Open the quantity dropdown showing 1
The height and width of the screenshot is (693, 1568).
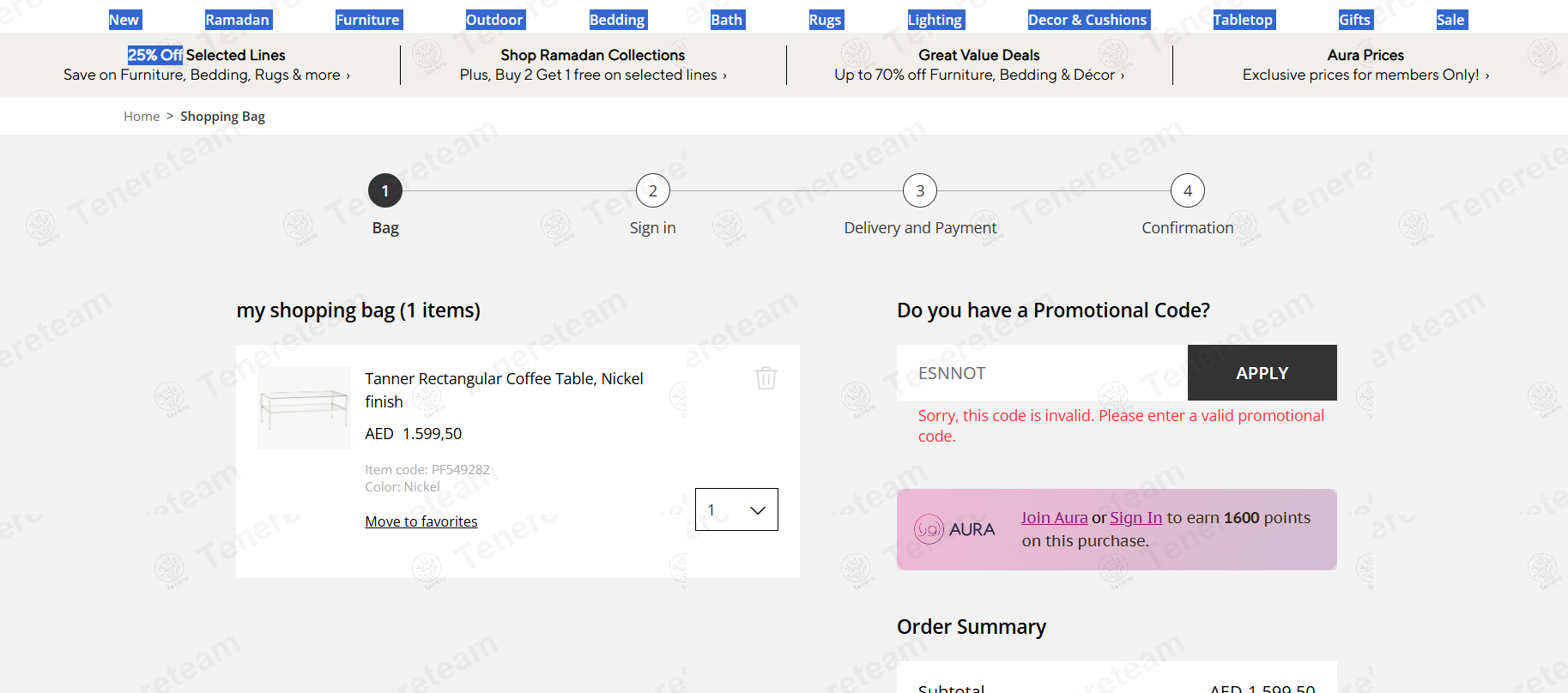(736, 509)
